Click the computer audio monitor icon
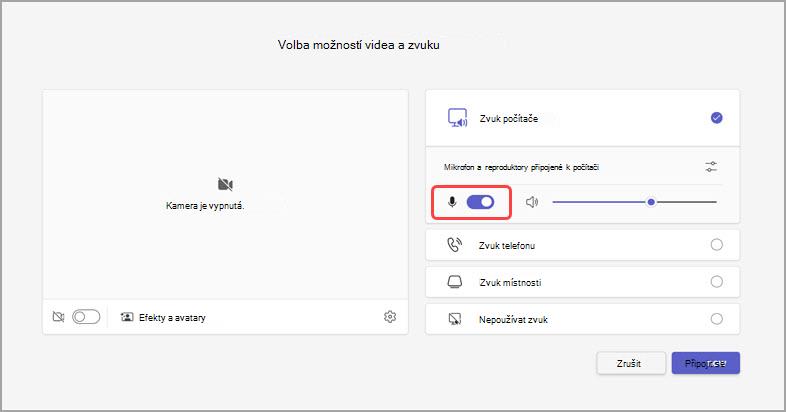The height and width of the screenshot is (412, 786). 457,118
